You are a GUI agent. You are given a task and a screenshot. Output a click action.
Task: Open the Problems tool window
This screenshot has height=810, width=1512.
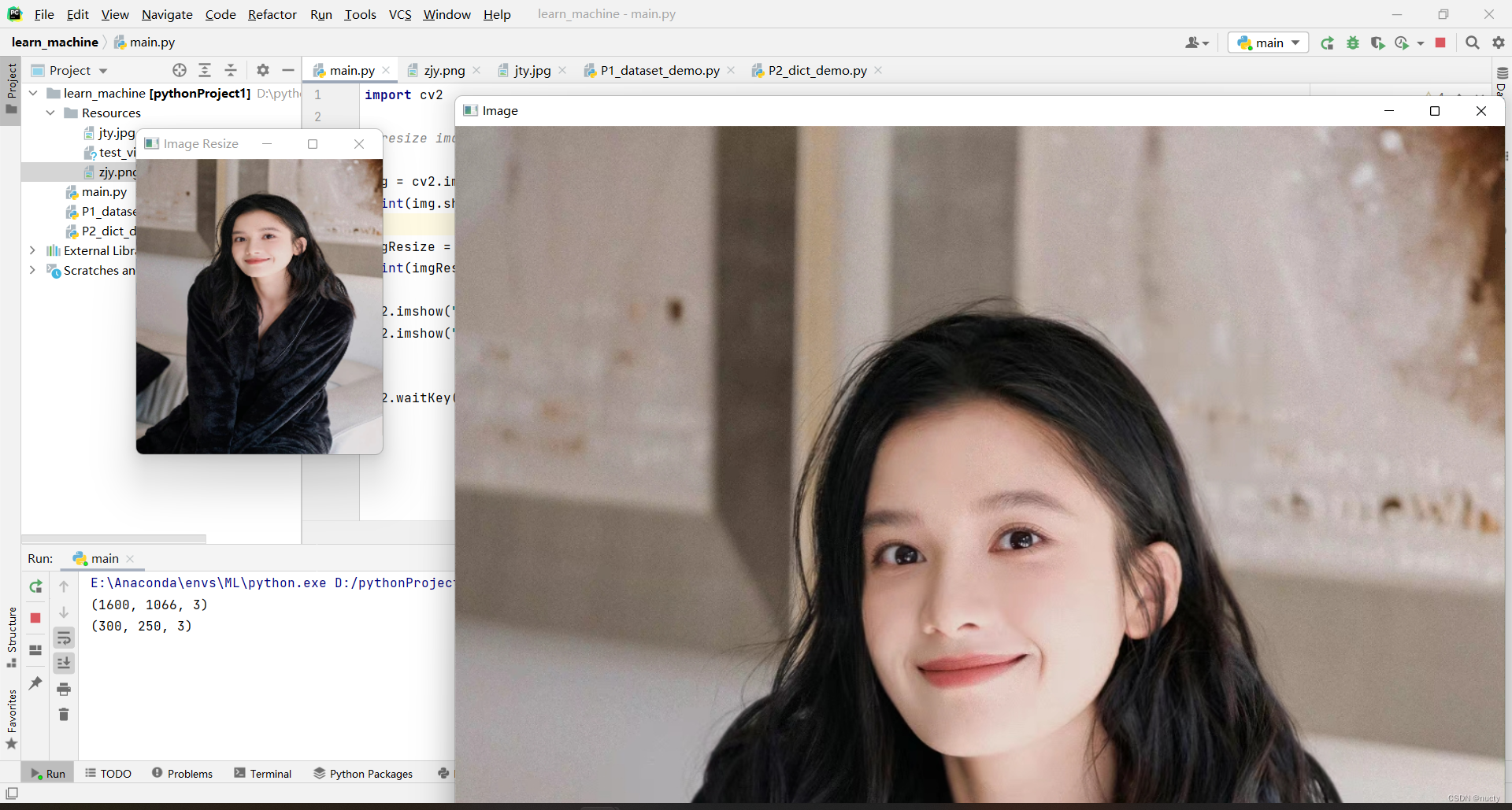[x=182, y=774]
